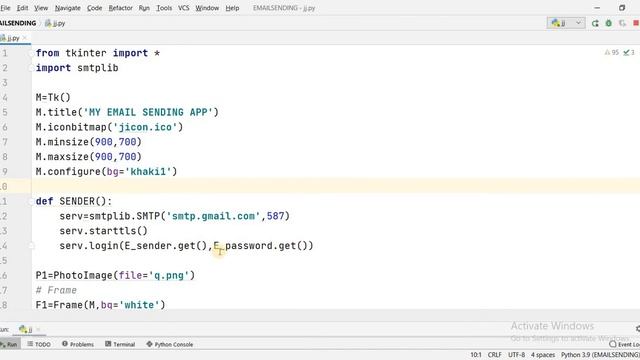Click the import smtplib line
This screenshot has height=360, width=640.
click(77, 68)
